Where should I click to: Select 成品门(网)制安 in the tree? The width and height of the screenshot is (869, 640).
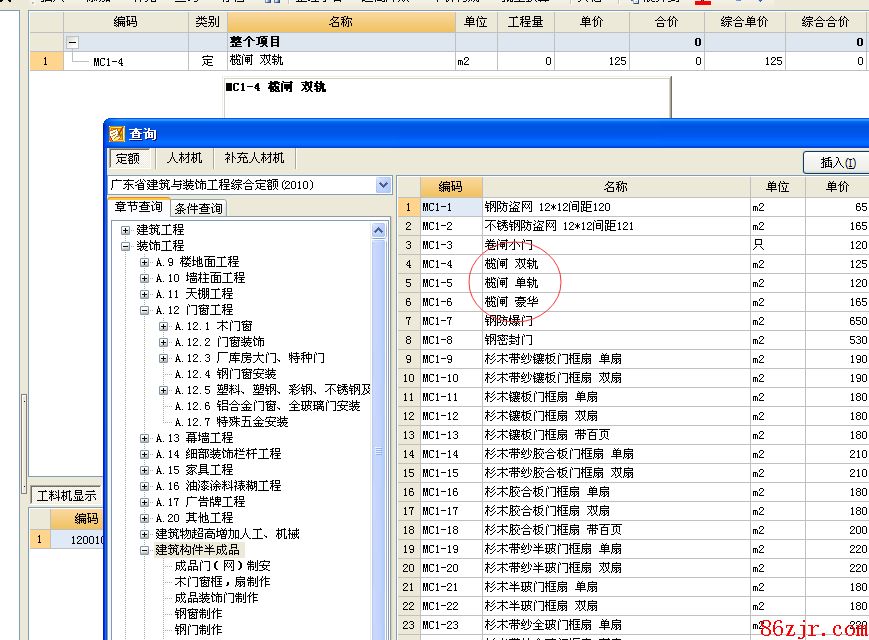click(222, 566)
